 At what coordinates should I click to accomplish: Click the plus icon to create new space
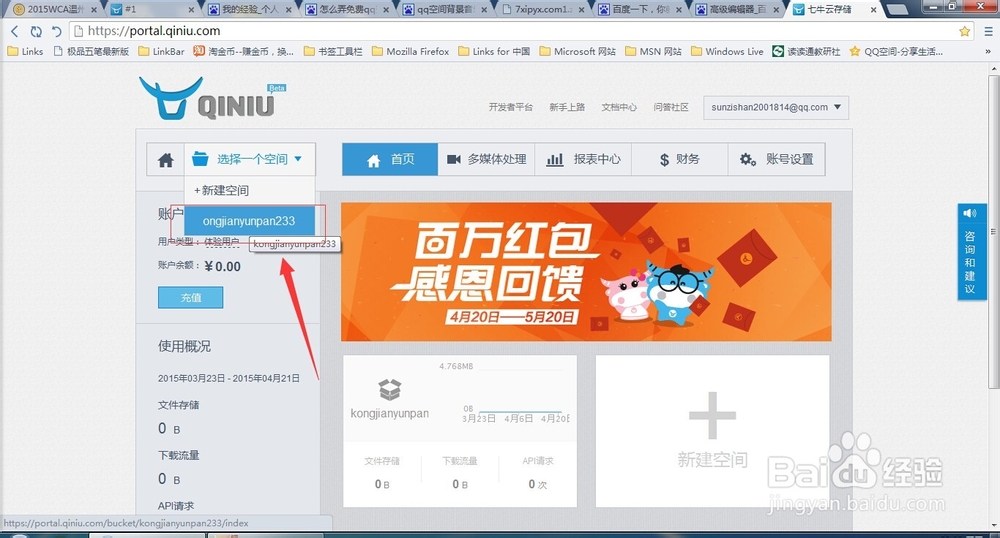click(x=712, y=416)
